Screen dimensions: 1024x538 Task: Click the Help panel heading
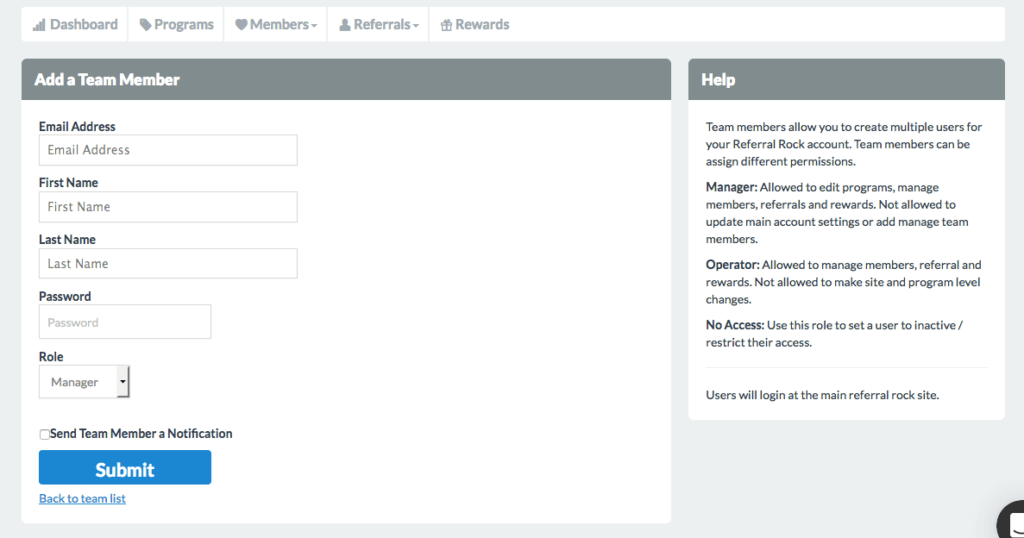(x=718, y=80)
